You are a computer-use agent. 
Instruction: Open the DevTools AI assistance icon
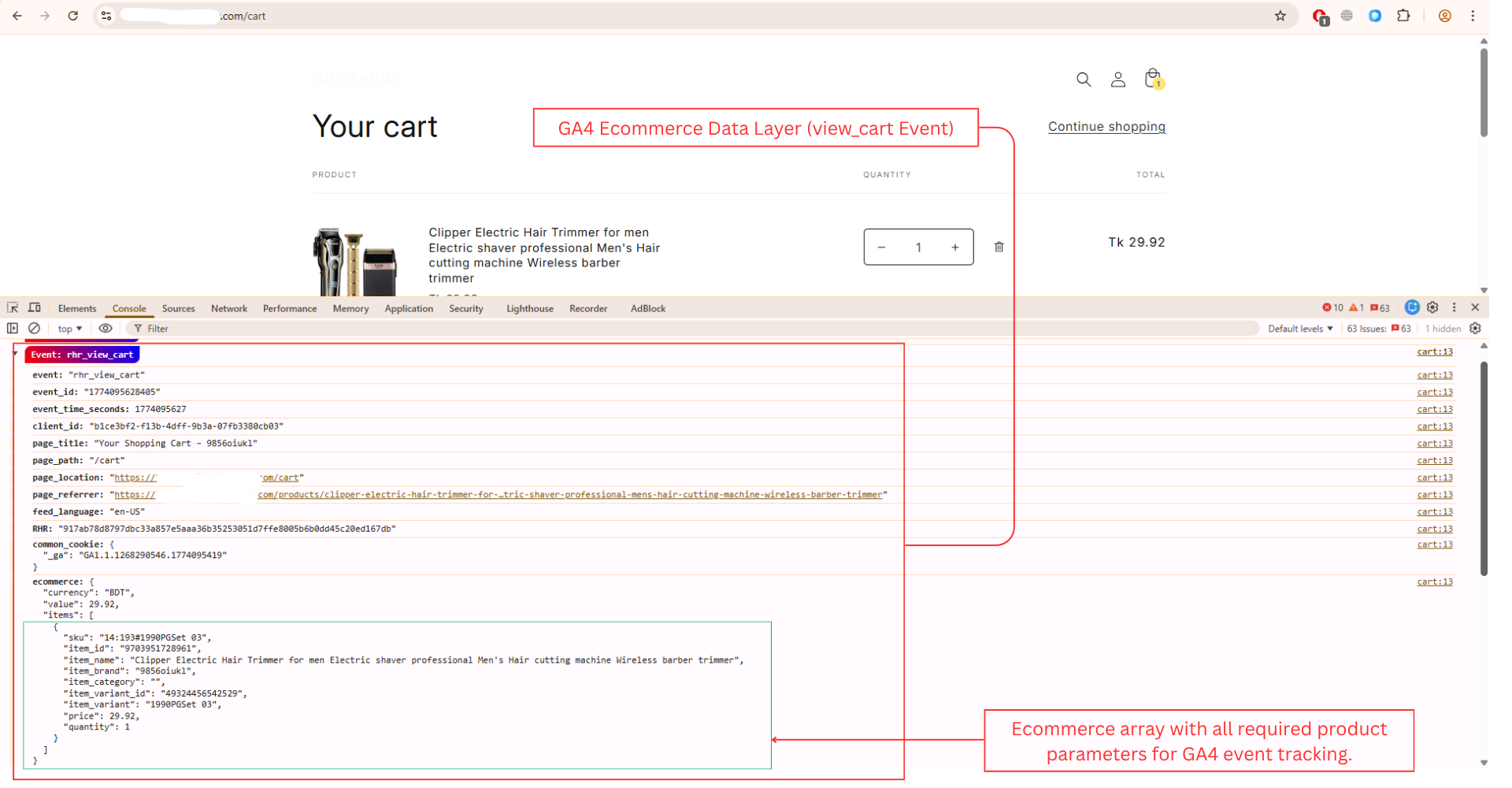pyautogui.click(x=1412, y=307)
